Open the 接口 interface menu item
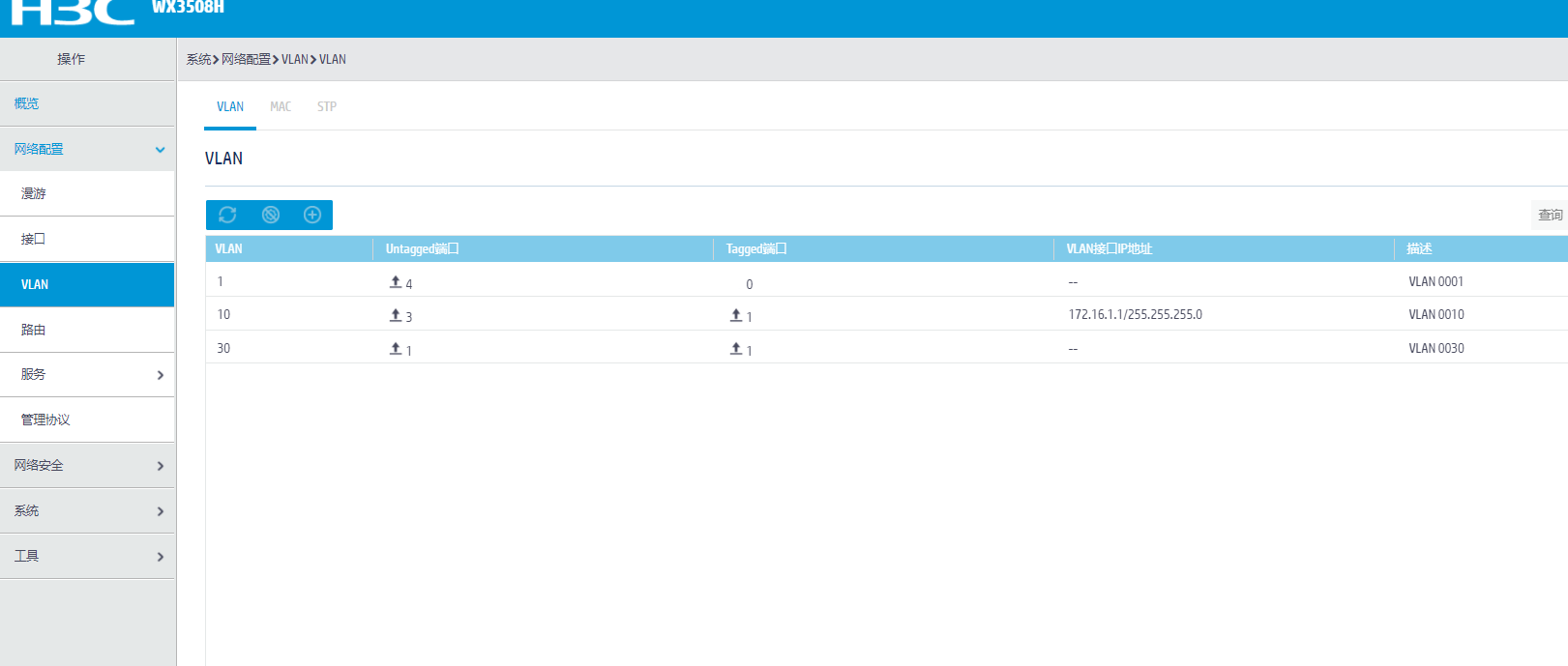 (x=87, y=239)
